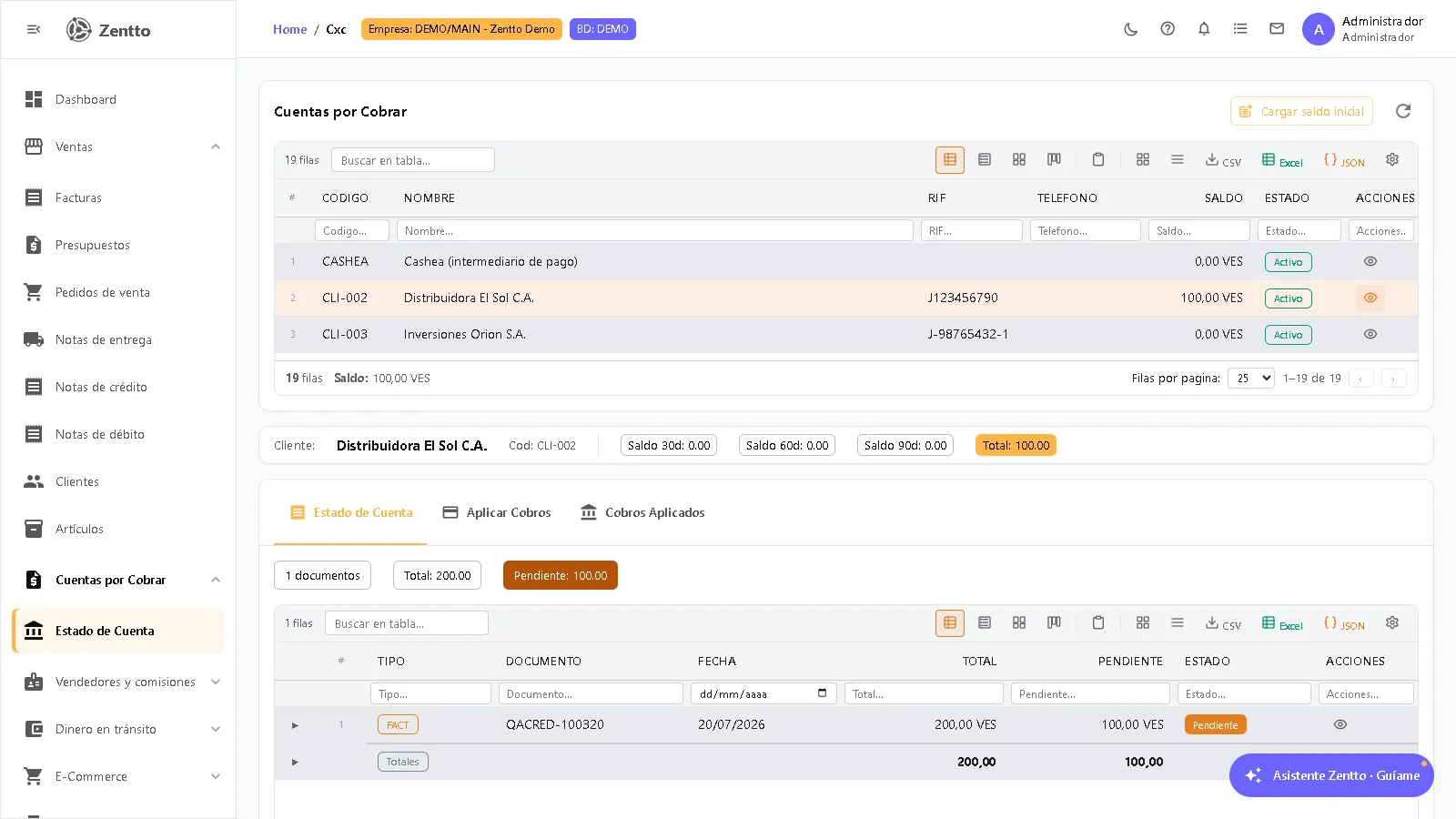Select table view in lower documents toolbar

pos(950,623)
